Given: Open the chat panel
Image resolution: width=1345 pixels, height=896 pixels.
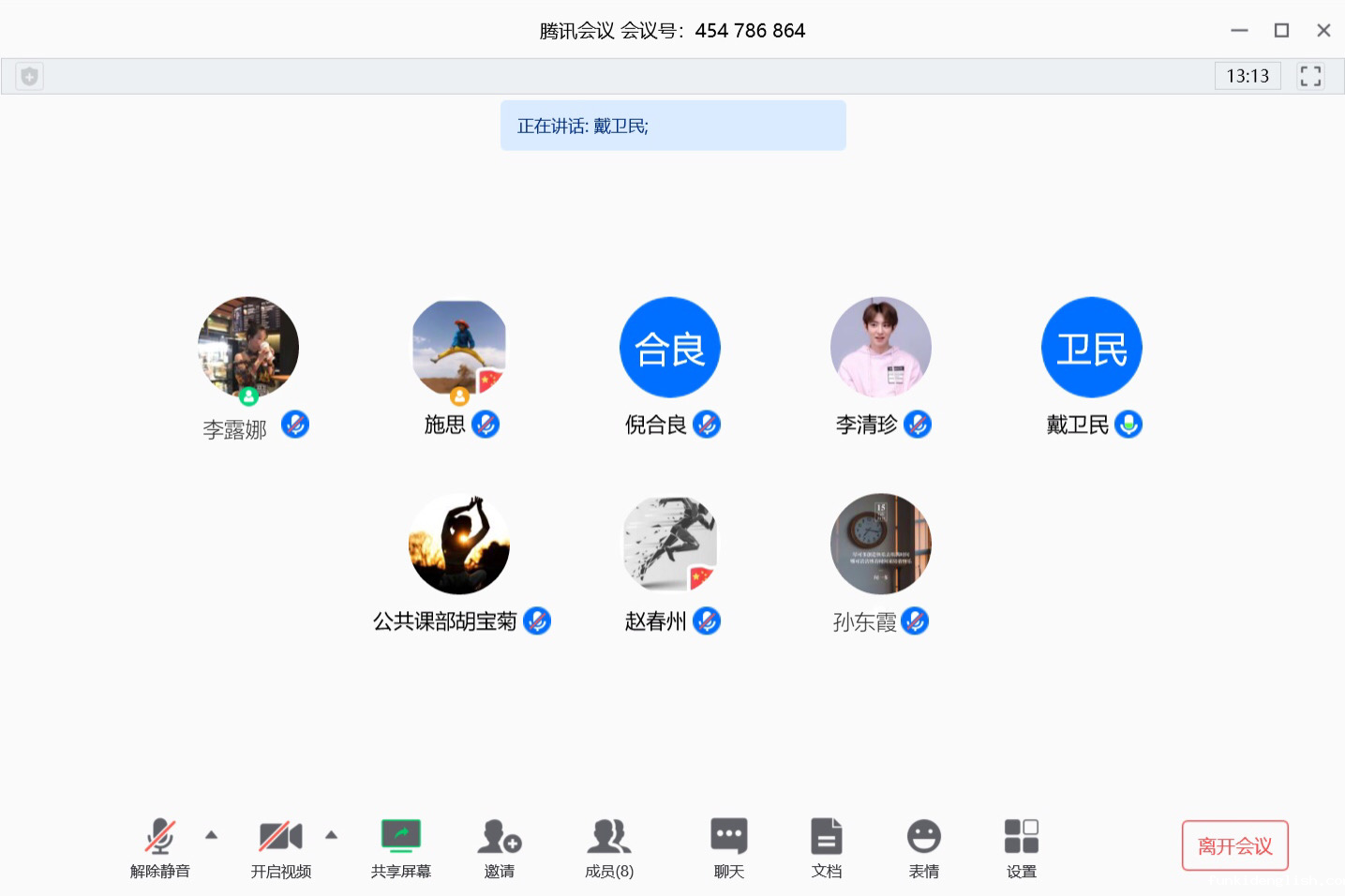Looking at the screenshot, I should pos(728,836).
